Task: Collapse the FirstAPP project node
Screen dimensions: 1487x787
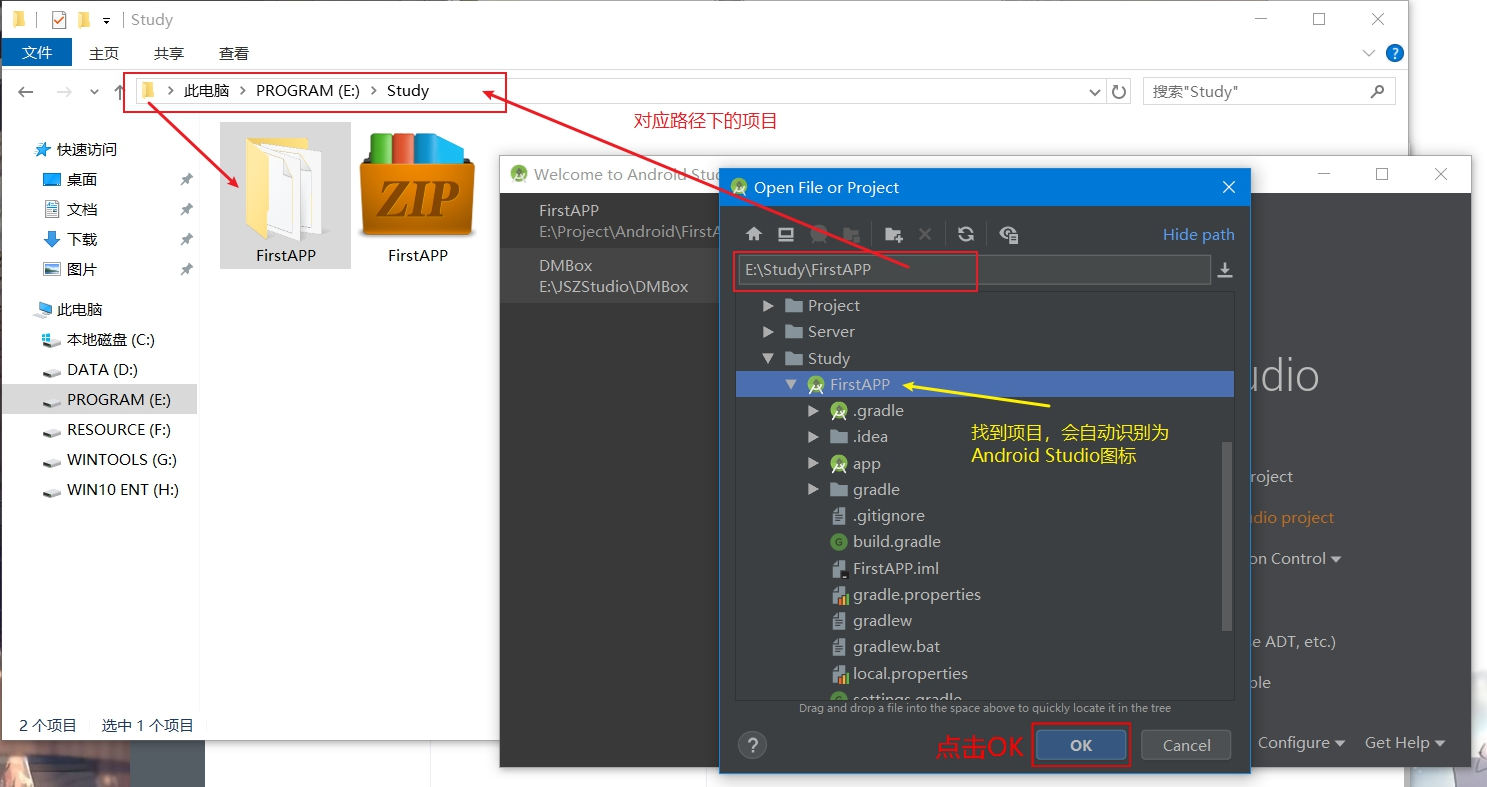Action: 791,384
